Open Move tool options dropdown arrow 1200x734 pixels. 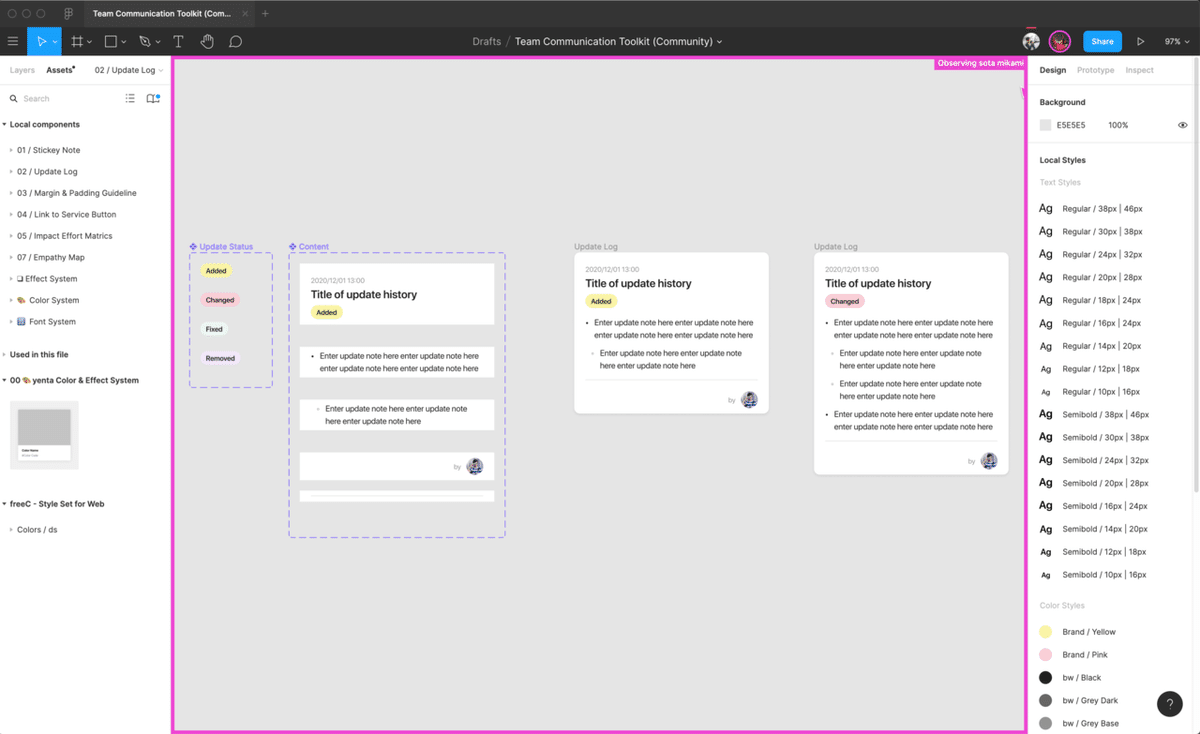(55, 42)
